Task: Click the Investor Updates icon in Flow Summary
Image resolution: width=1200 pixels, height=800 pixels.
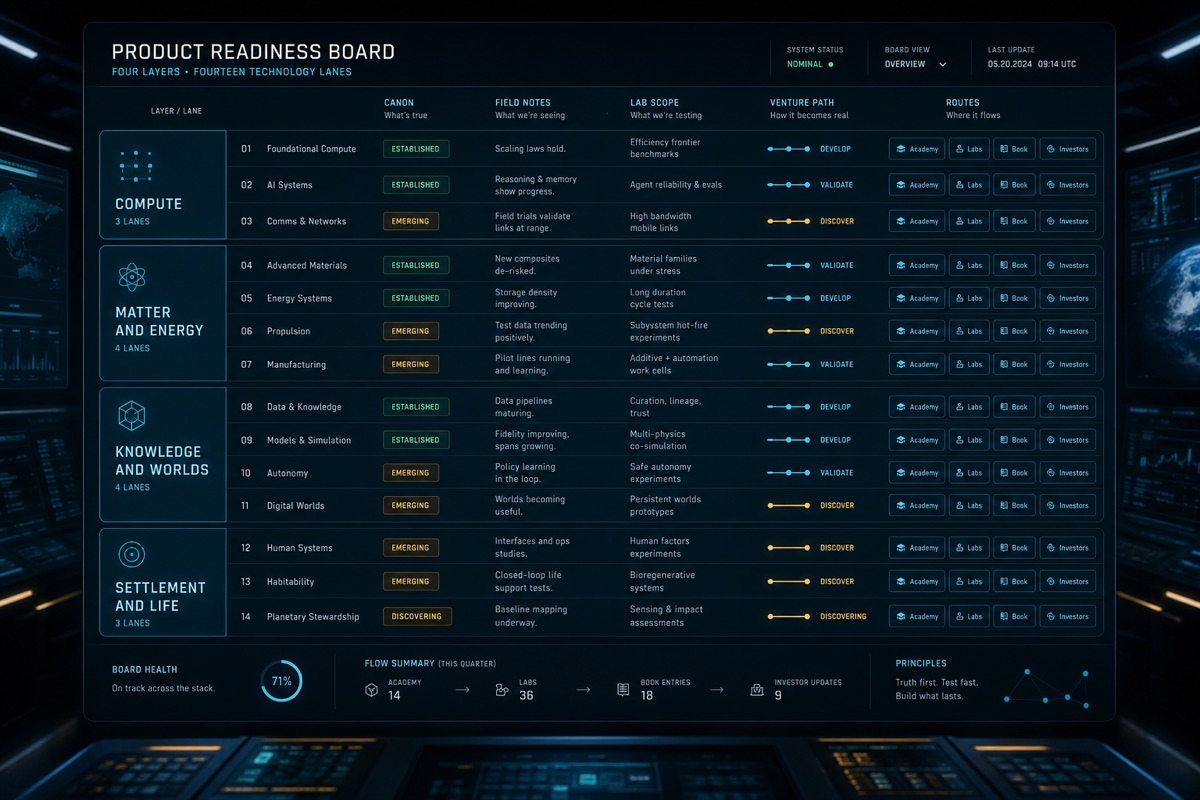Action: point(757,690)
